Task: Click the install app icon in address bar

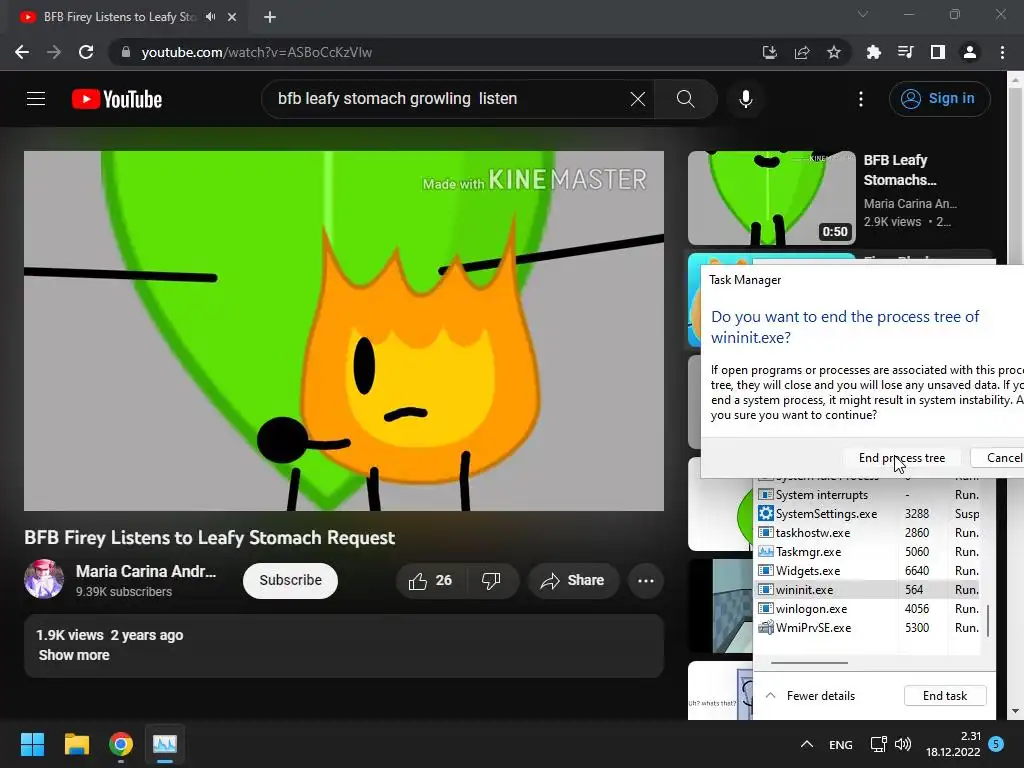Action: pos(770,52)
